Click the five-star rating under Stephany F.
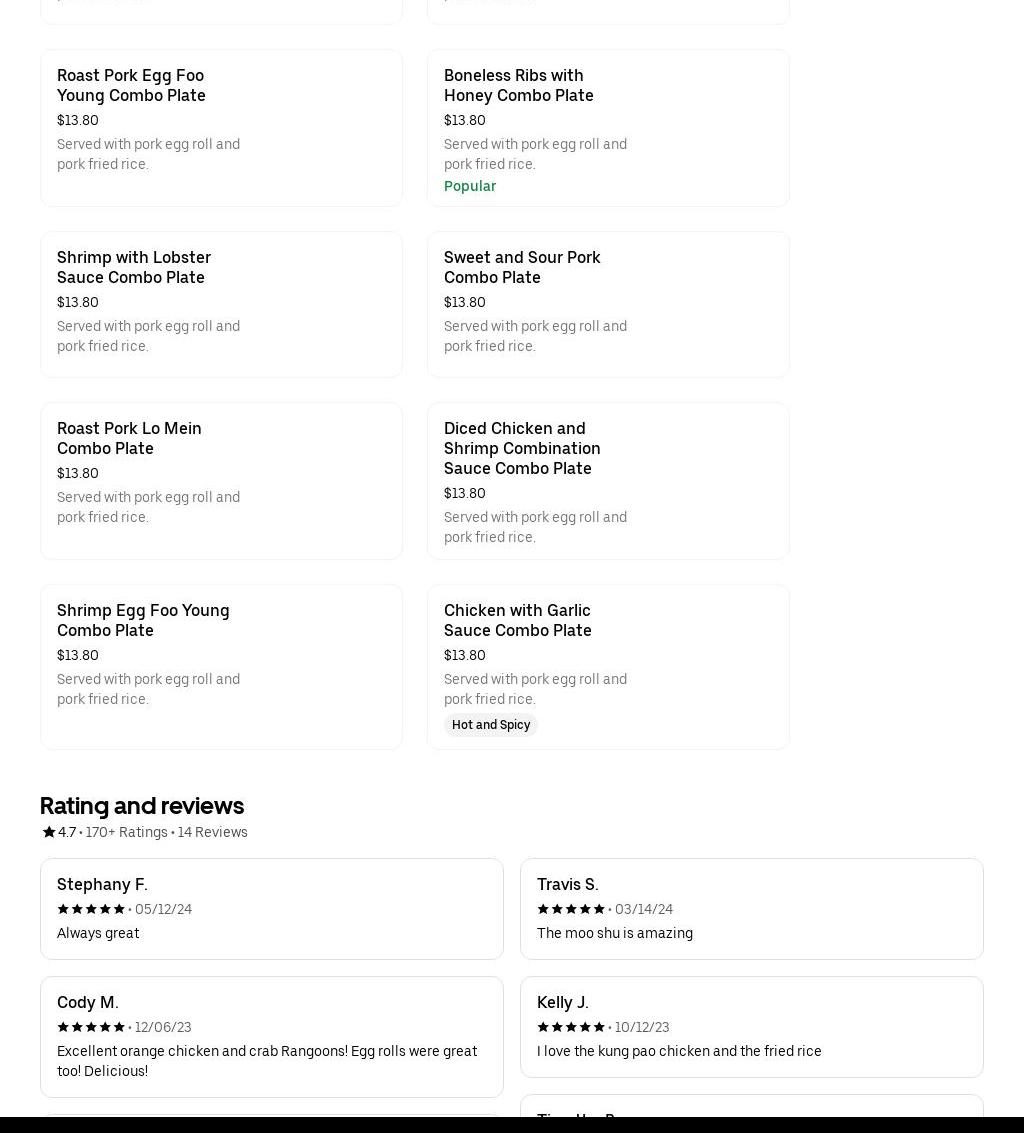The height and width of the screenshot is (1133, 1024). pyautogui.click(x=91, y=909)
